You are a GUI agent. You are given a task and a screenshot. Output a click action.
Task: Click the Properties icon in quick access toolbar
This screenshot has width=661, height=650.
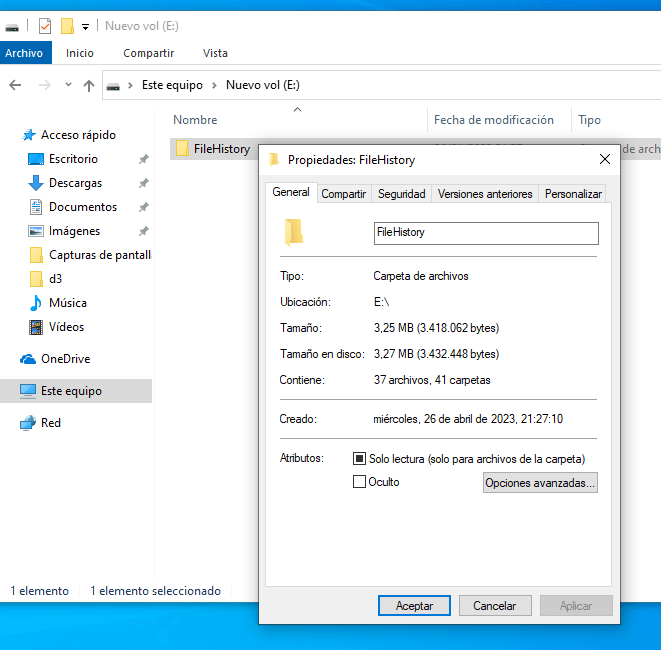coord(44,26)
